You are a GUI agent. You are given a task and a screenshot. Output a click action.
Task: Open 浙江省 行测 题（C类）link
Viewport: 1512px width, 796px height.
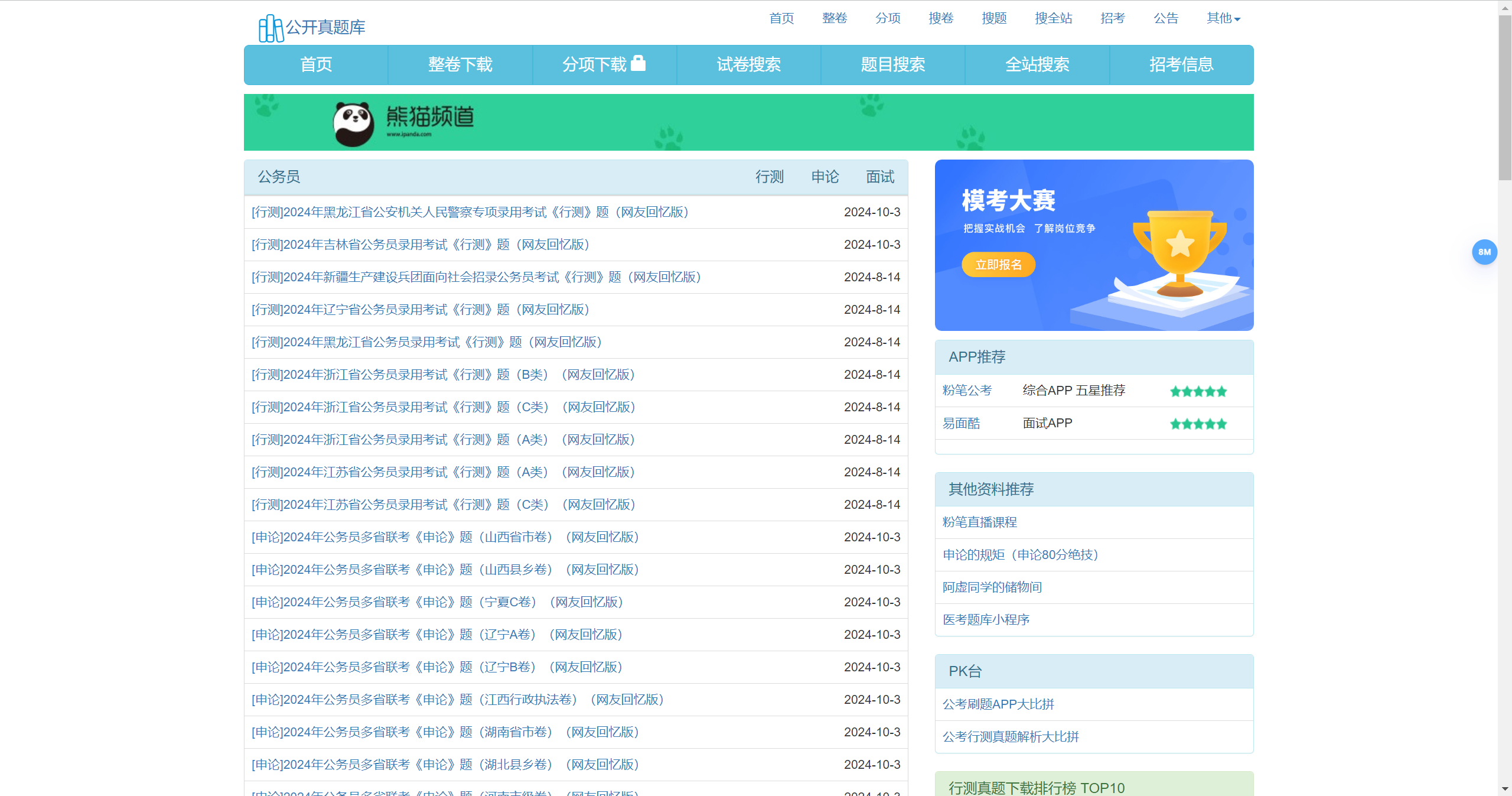point(443,407)
